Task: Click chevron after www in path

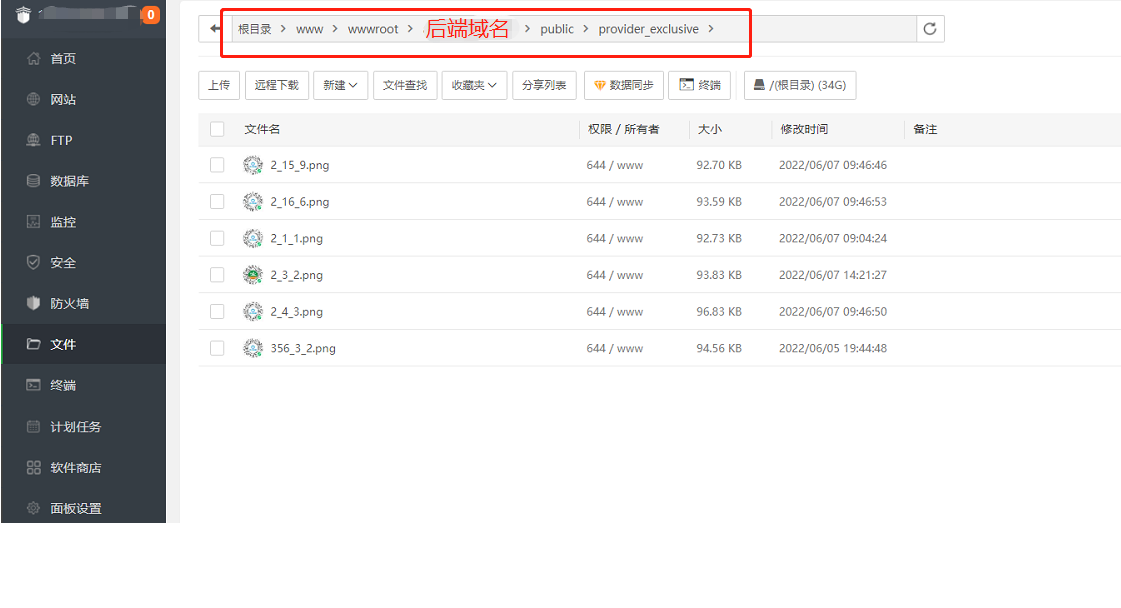Action: tap(335, 29)
